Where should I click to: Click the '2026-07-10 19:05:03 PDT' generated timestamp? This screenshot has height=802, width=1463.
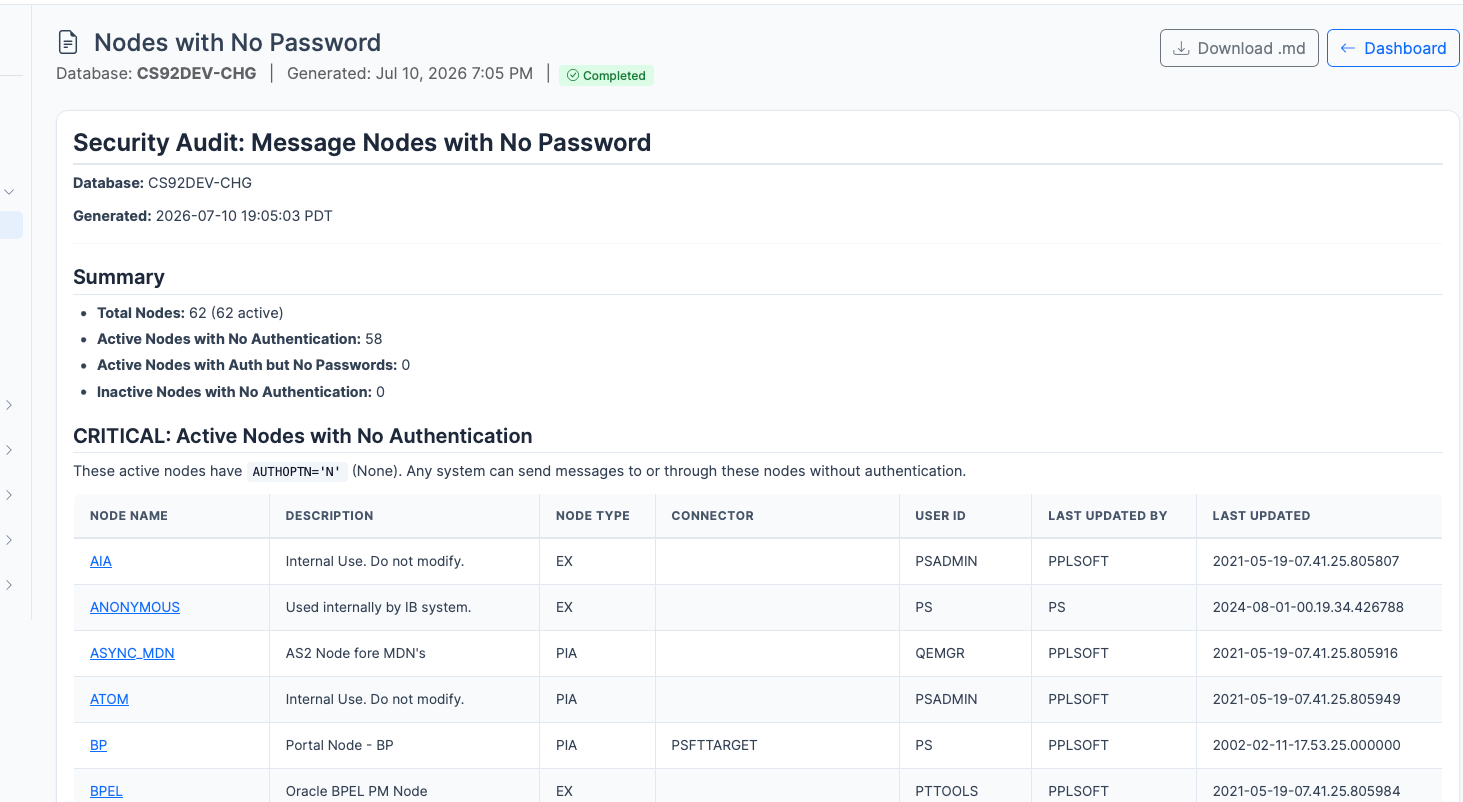pyautogui.click(x=244, y=215)
